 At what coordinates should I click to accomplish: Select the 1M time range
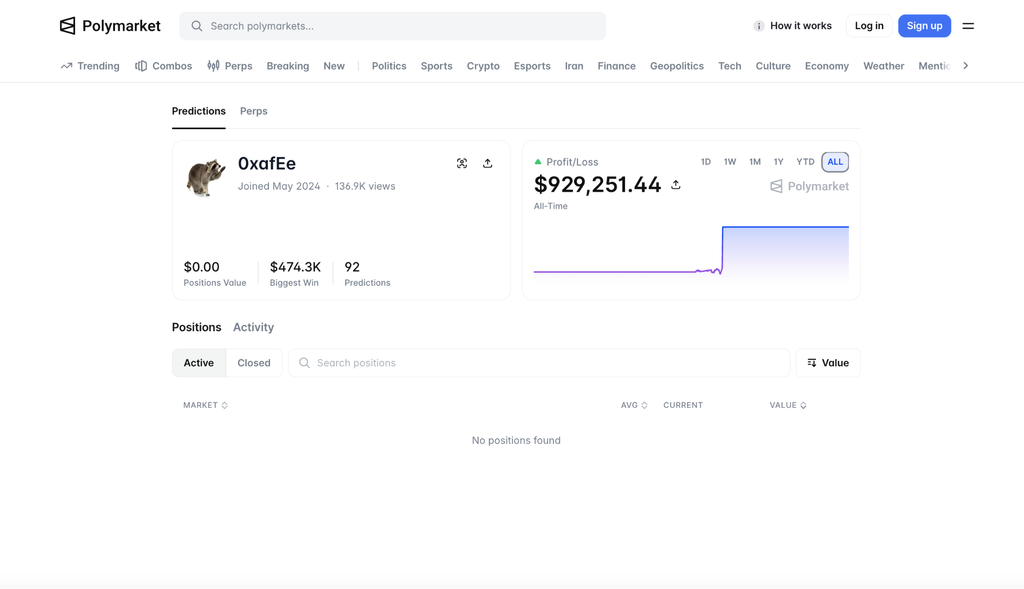pos(755,162)
